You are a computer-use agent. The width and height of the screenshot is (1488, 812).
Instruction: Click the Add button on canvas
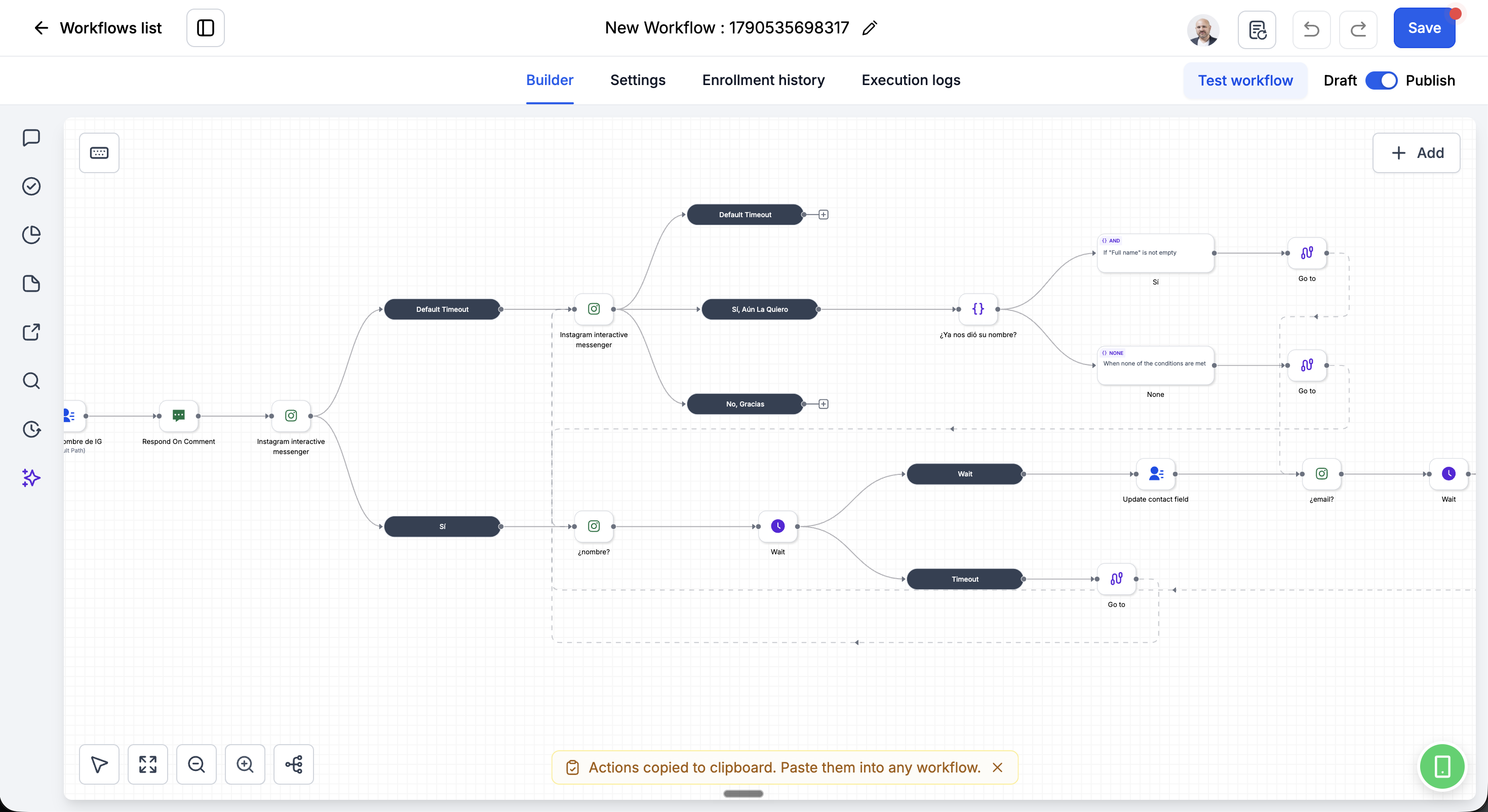(x=1416, y=153)
